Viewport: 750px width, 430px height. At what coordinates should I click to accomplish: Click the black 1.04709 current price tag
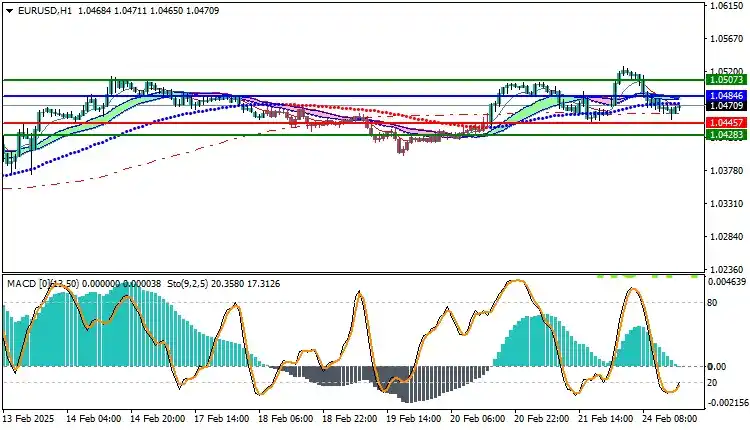click(x=725, y=105)
